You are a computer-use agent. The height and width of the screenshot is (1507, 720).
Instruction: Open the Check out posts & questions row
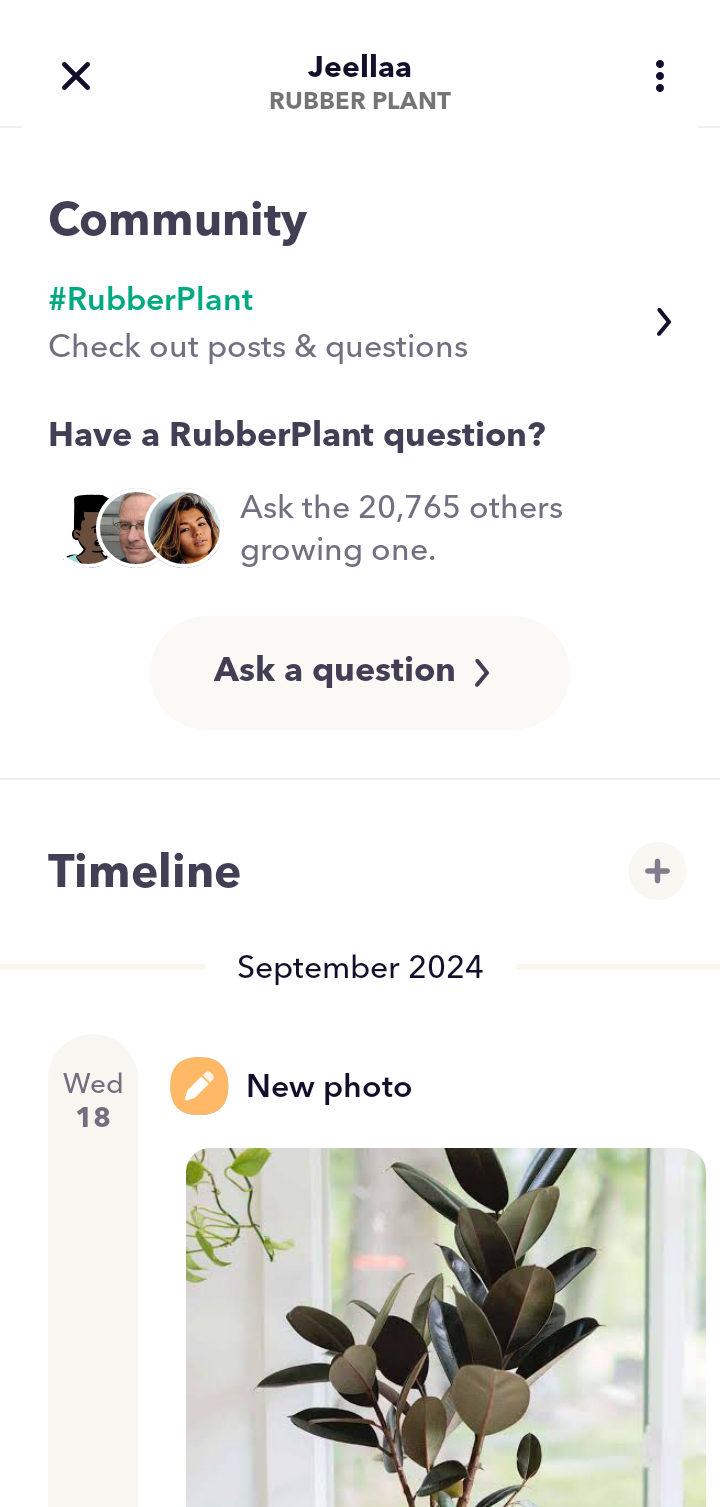pyautogui.click(x=360, y=322)
